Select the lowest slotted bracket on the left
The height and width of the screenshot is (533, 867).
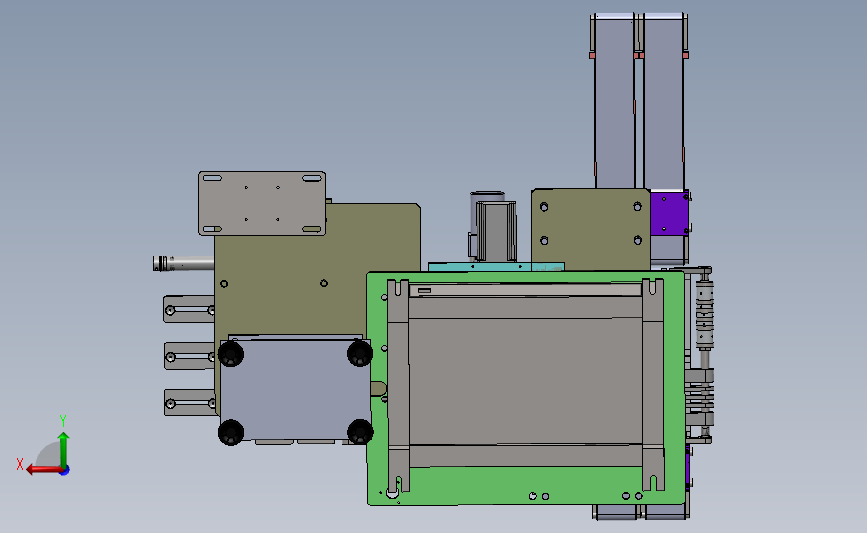click(189, 403)
